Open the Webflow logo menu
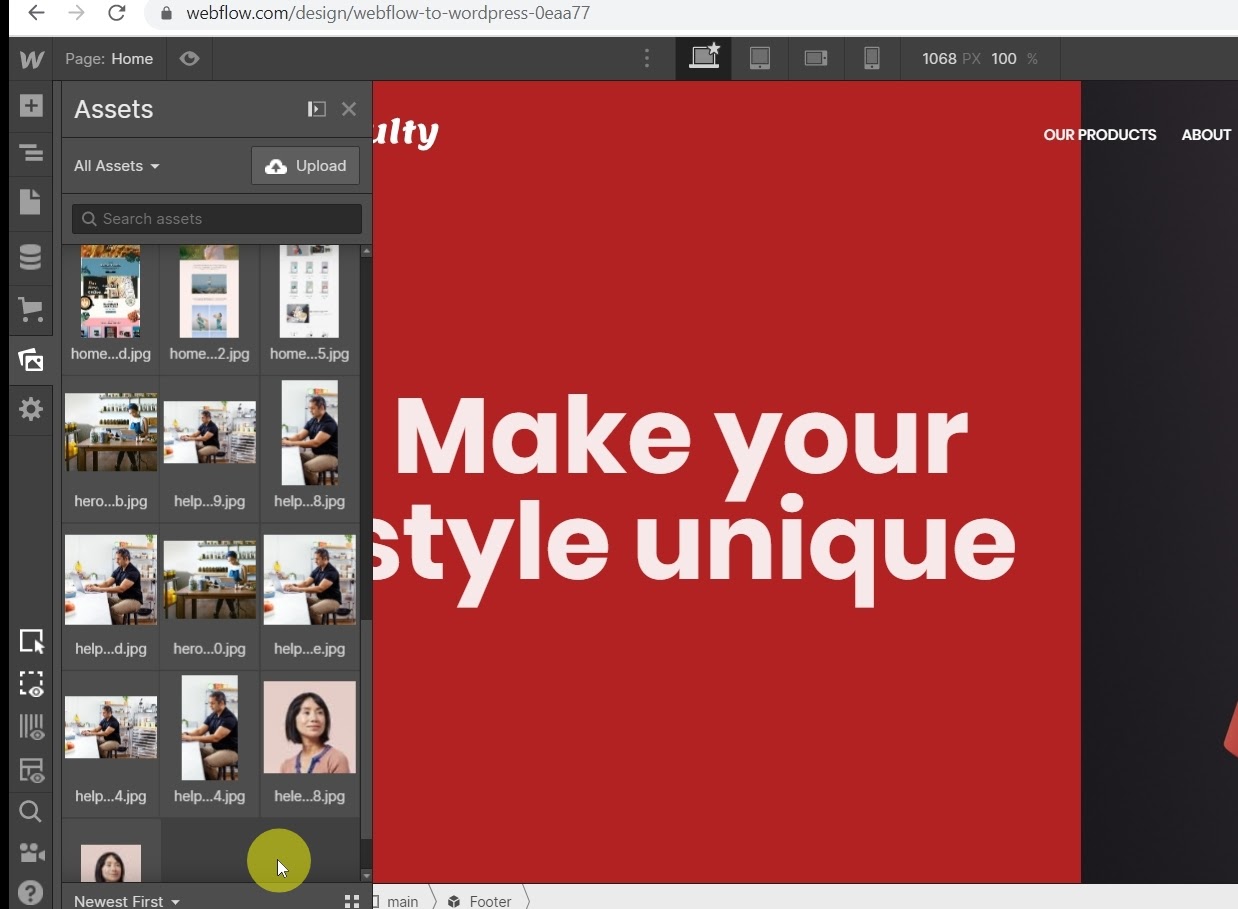This screenshot has height=909, width=1238. [x=31, y=59]
